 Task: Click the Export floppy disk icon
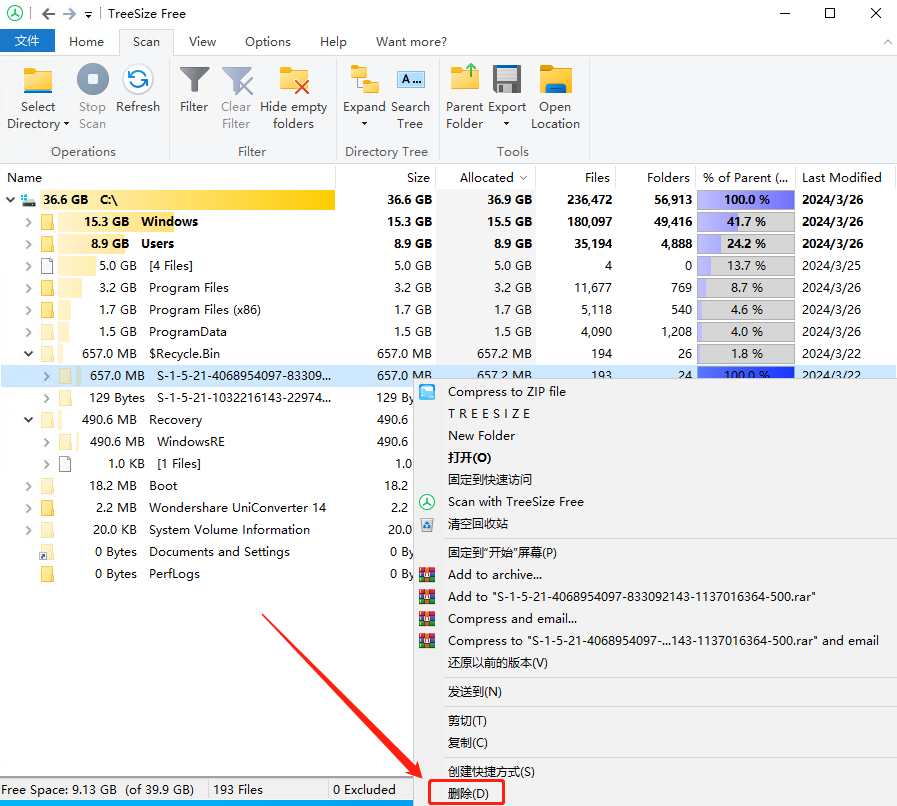click(x=507, y=80)
